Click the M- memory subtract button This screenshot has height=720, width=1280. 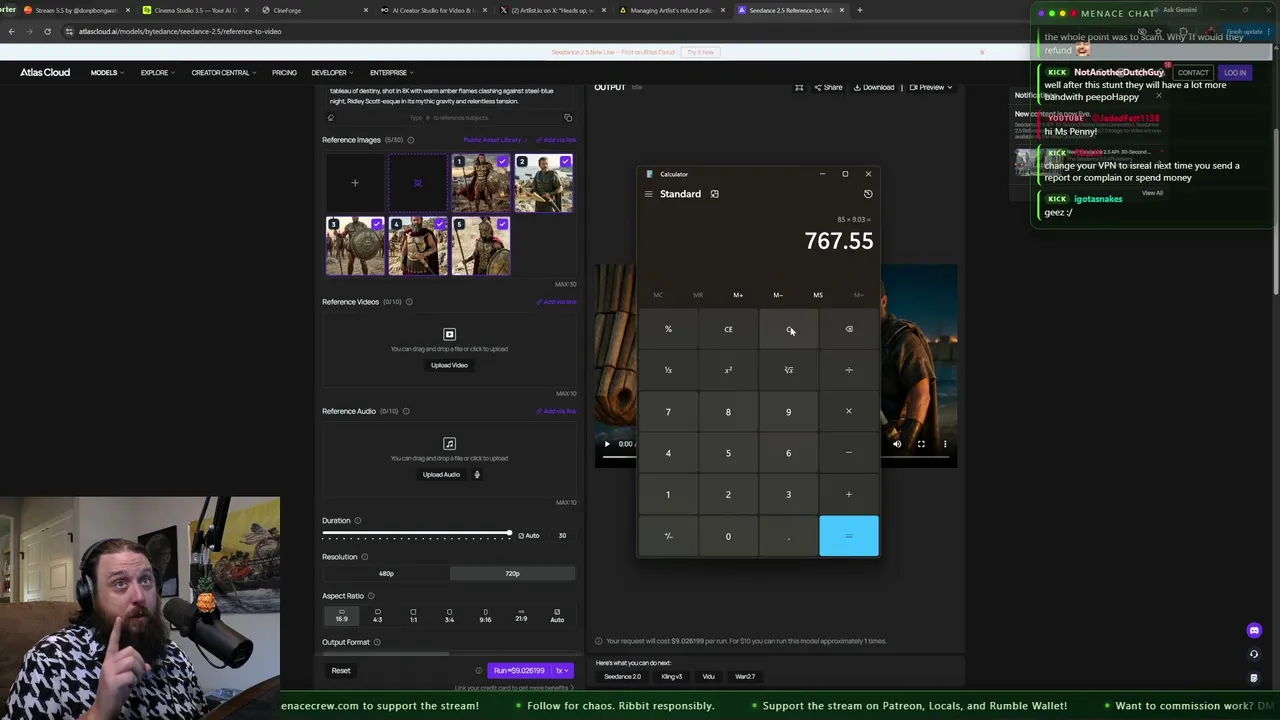(x=778, y=295)
